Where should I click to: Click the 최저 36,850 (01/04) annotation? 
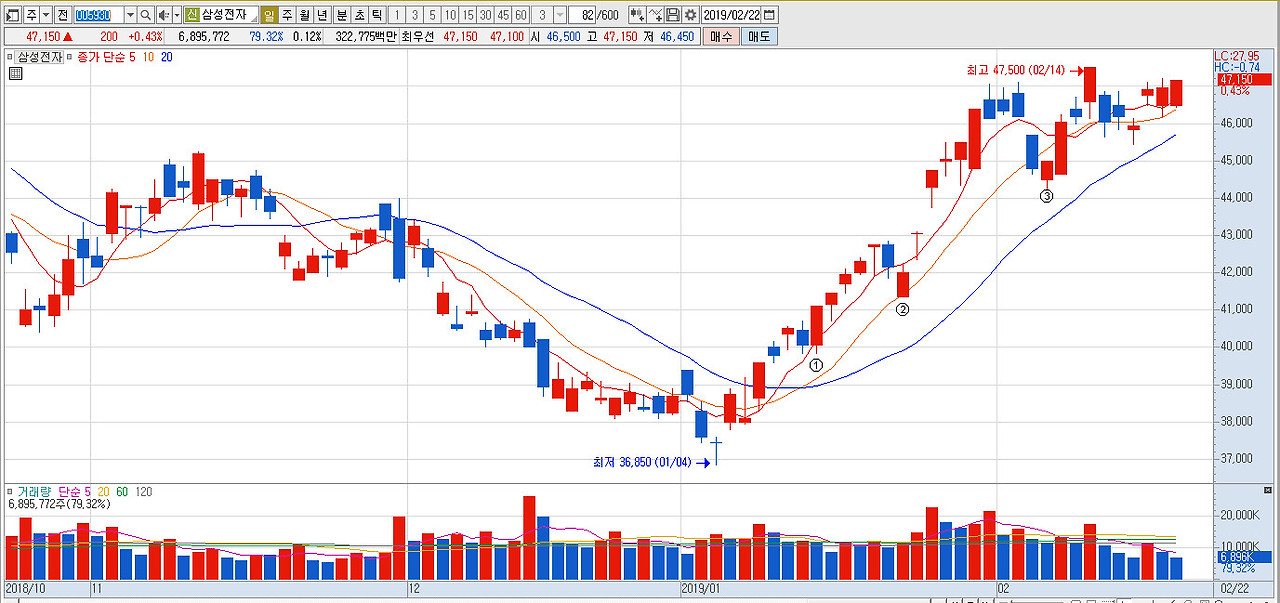[x=642, y=462]
